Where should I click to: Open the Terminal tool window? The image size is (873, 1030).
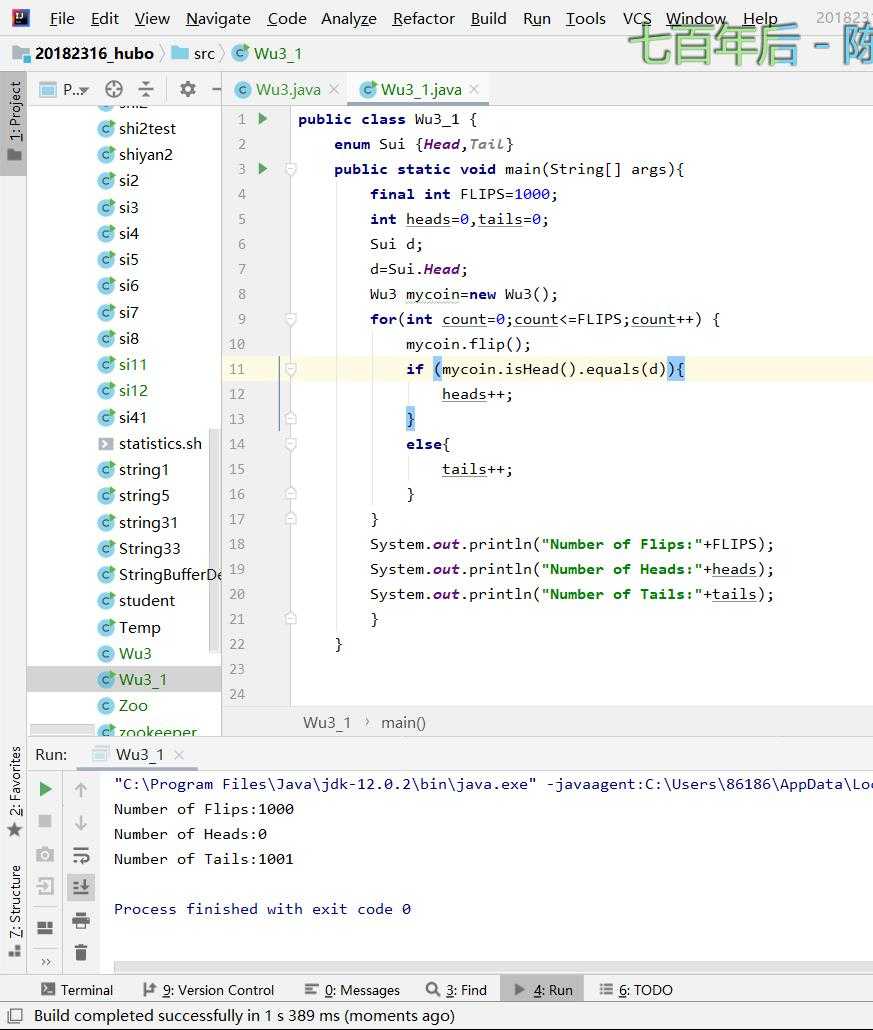[x=77, y=990]
